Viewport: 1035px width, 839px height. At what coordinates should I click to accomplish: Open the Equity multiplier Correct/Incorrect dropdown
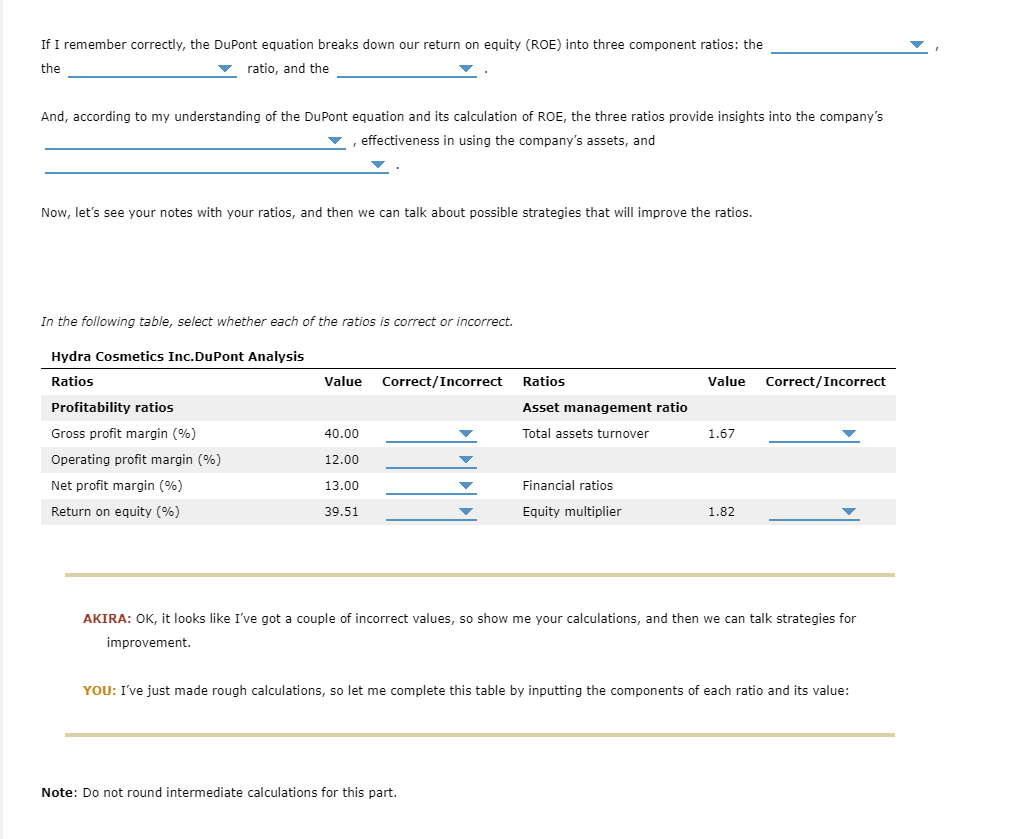pos(847,511)
